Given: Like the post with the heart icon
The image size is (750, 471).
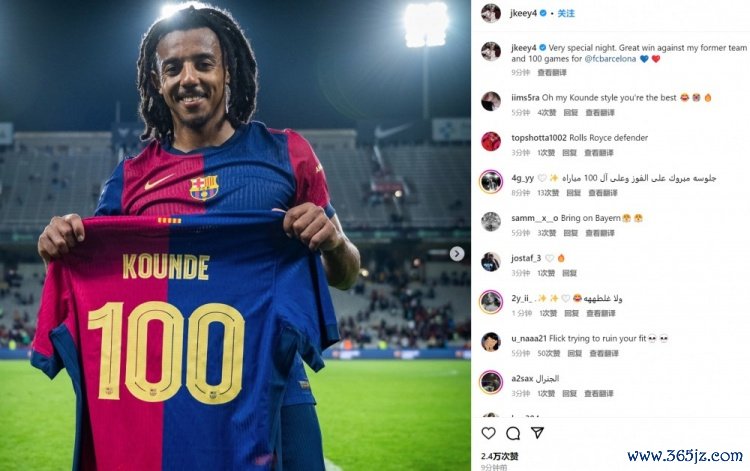Looking at the screenshot, I should click(x=488, y=433).
